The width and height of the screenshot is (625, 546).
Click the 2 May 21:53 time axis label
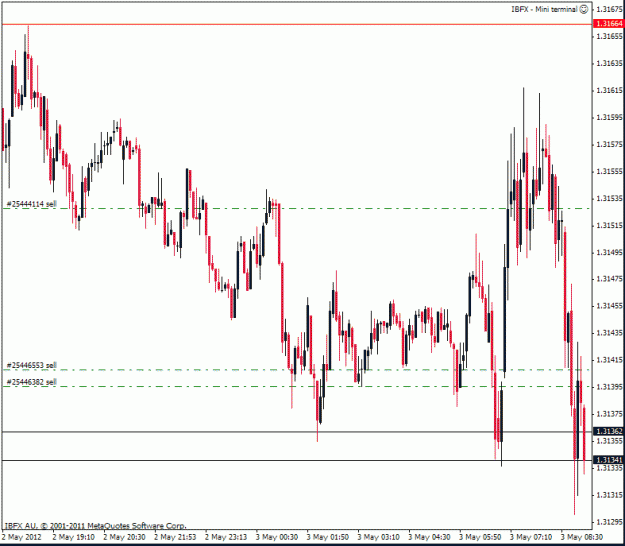(x=175, y=537)
